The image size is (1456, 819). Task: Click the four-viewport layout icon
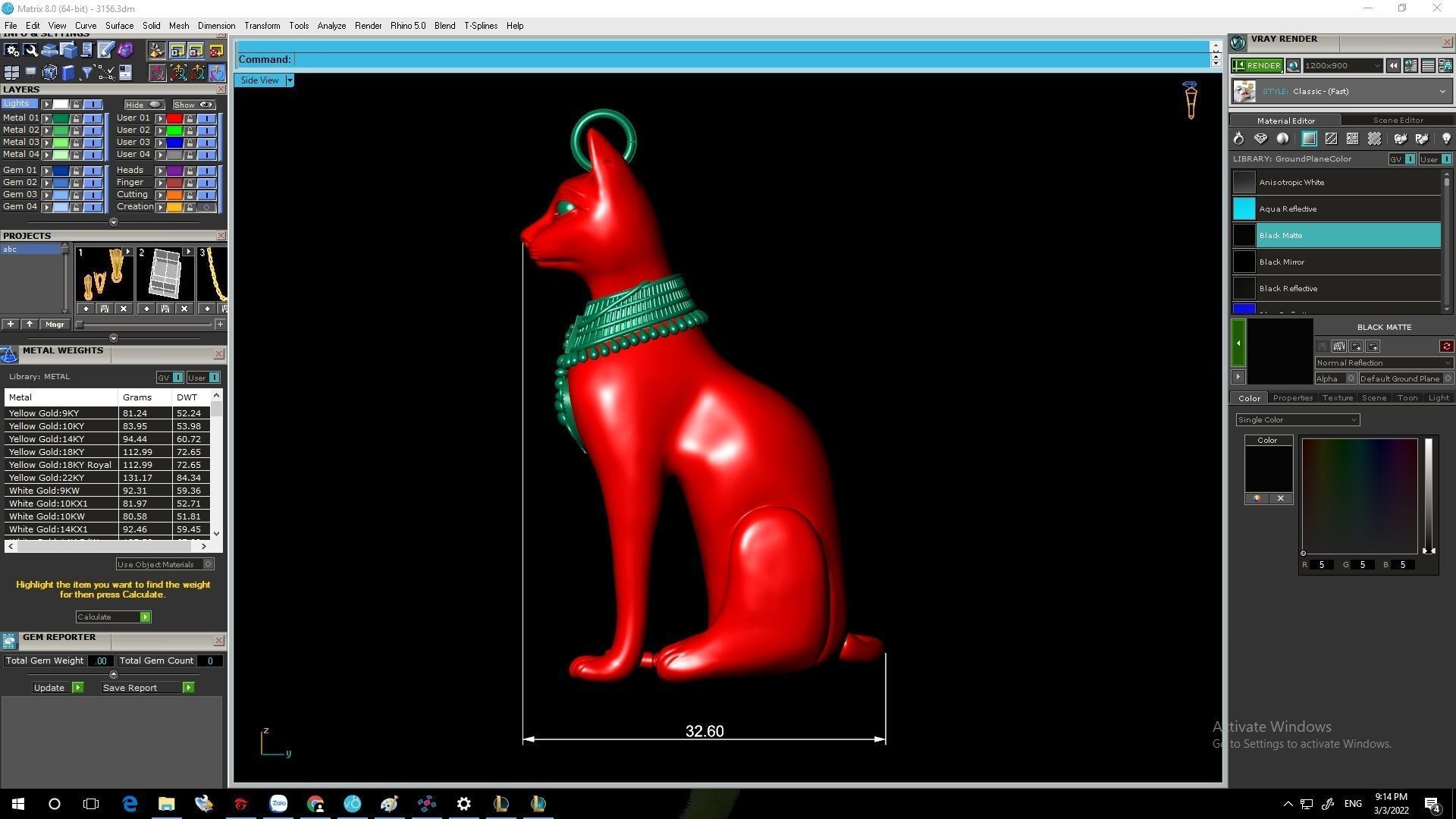(x=11, y=73)
